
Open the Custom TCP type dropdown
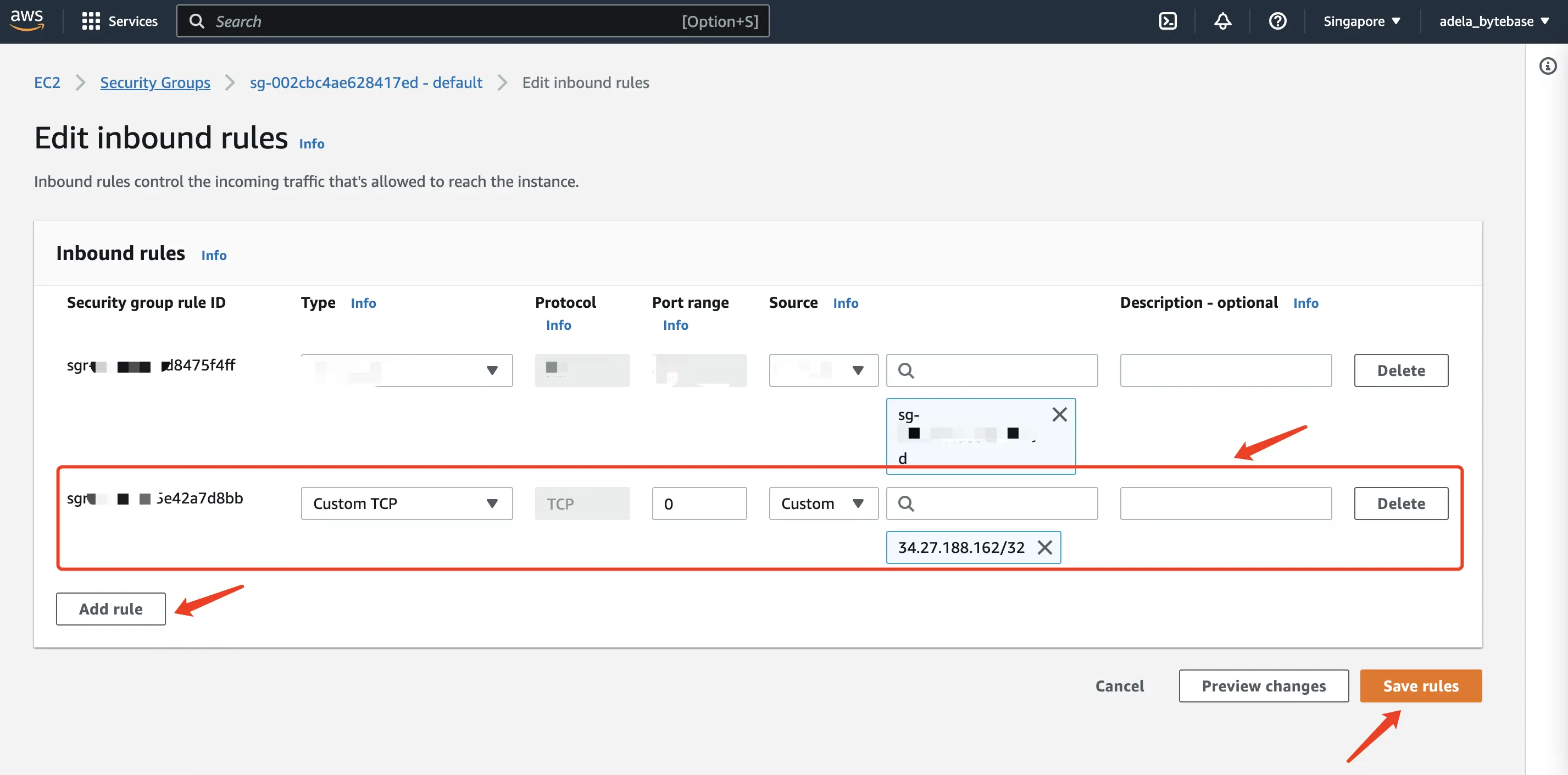(407, 503)
